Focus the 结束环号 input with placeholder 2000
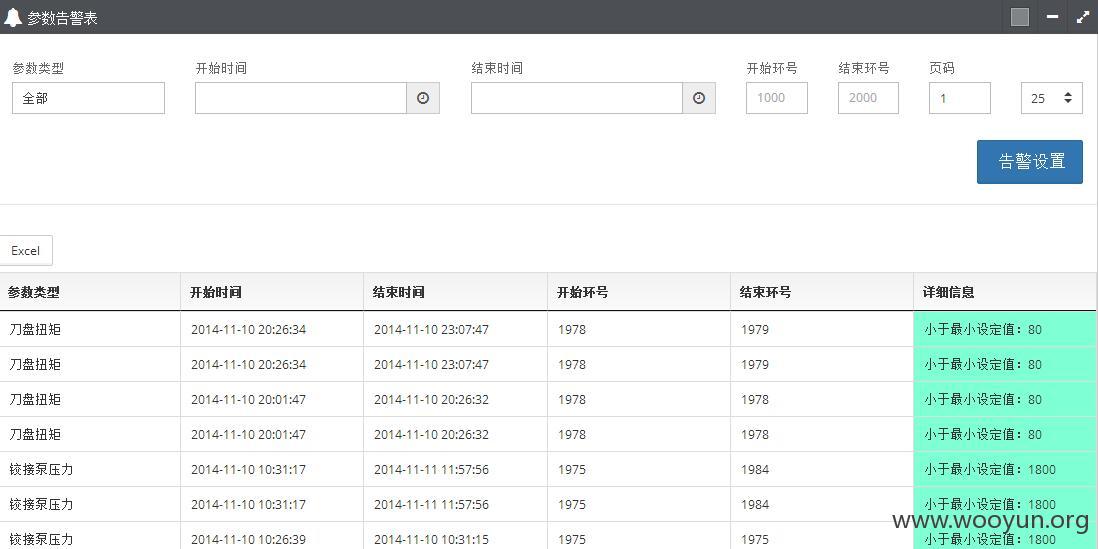Screen dimensions: 1098x549 coord(868,98)
